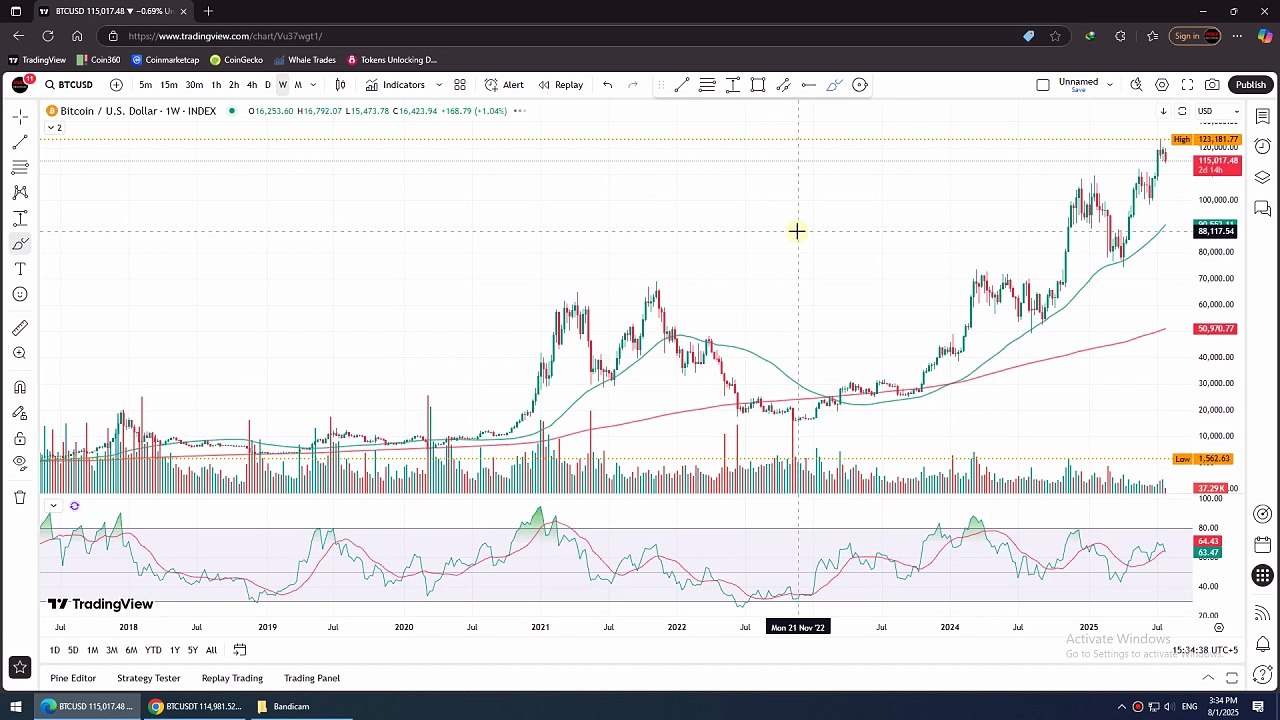Click the rectangle tool in favorites toolbar
Viewport: 1280px width, 720px height.
coord(758,85)
